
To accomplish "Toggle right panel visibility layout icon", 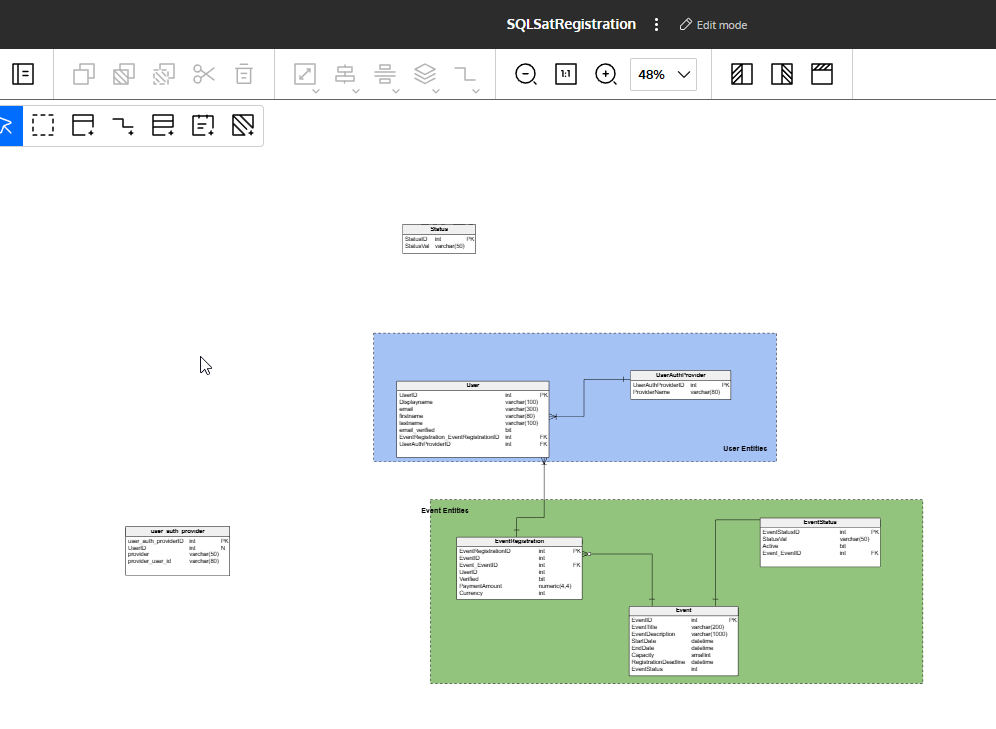I will point(782,74).
